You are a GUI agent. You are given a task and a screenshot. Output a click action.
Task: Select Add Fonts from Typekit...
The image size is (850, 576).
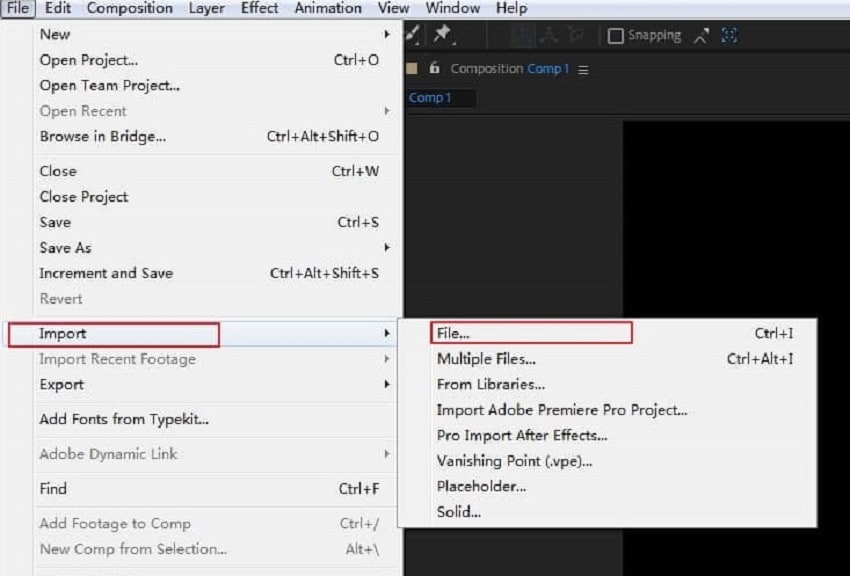124,419
